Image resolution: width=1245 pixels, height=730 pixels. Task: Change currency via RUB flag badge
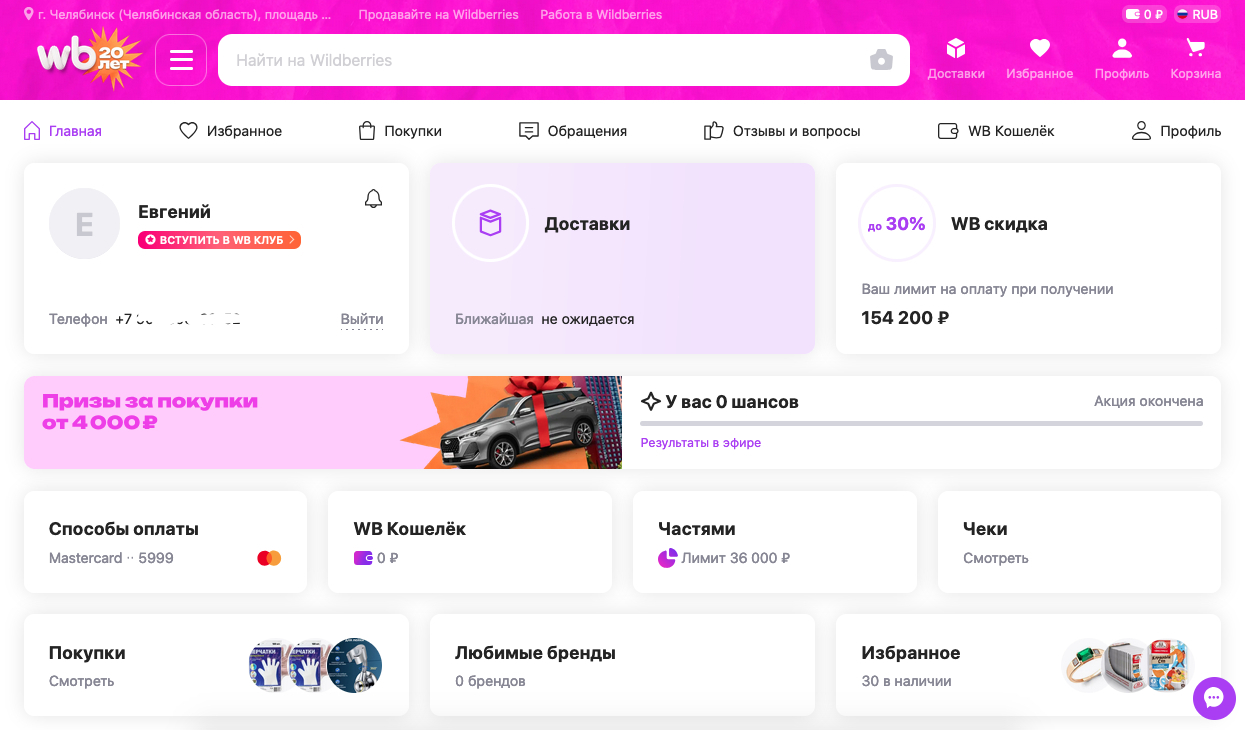click(1197, 15)
